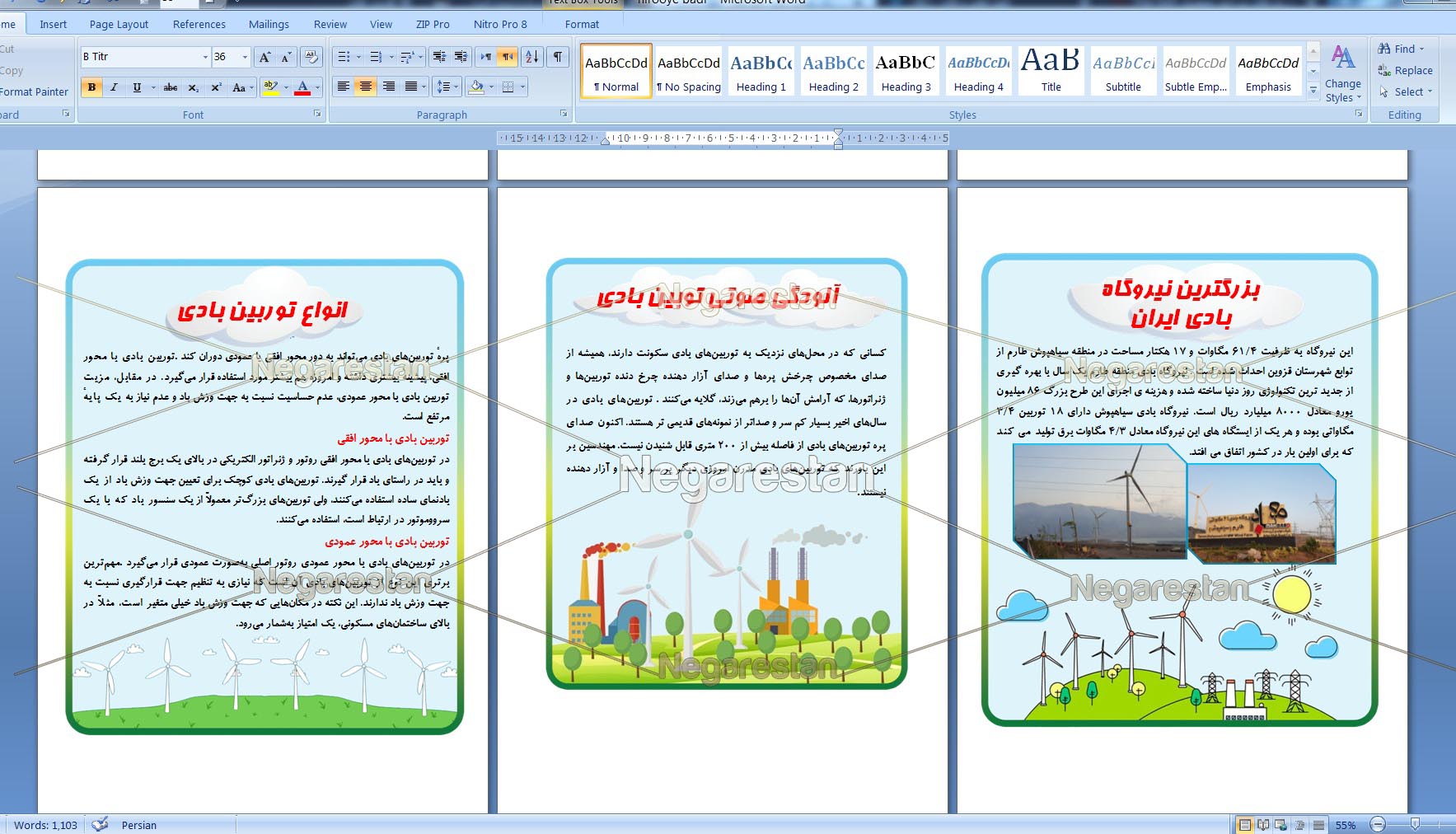
Task: Click the borders icon
Action: point(508,87)
